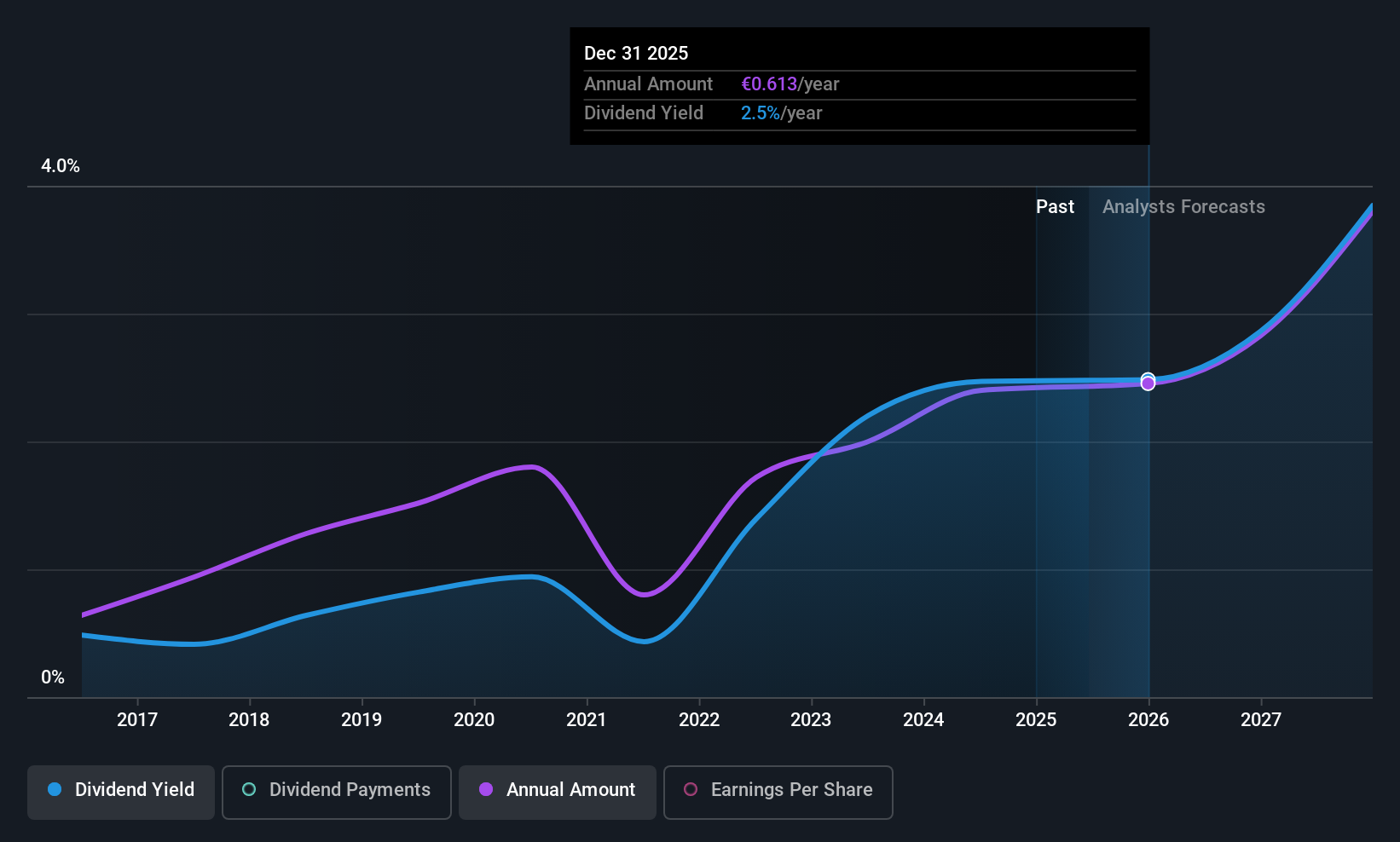Show the Earnings Per Share series
This screenshot has height=842, width=1400.
coord(778,792)
